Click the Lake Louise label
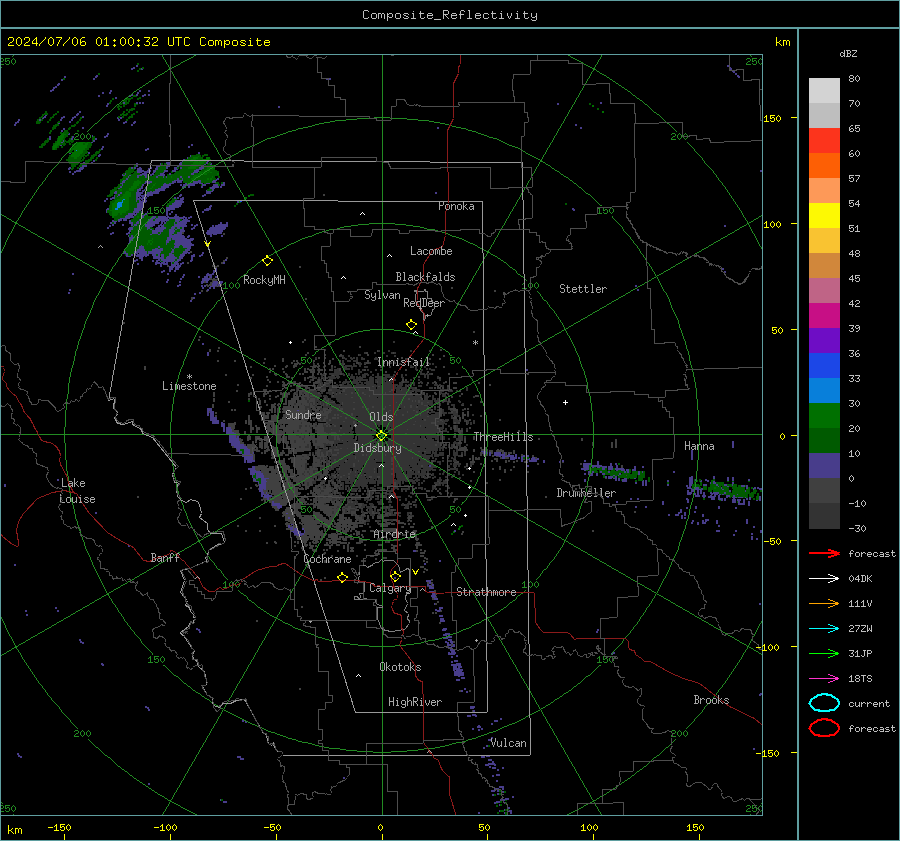Viewport: 900px width, 841px height. (77, 491)
